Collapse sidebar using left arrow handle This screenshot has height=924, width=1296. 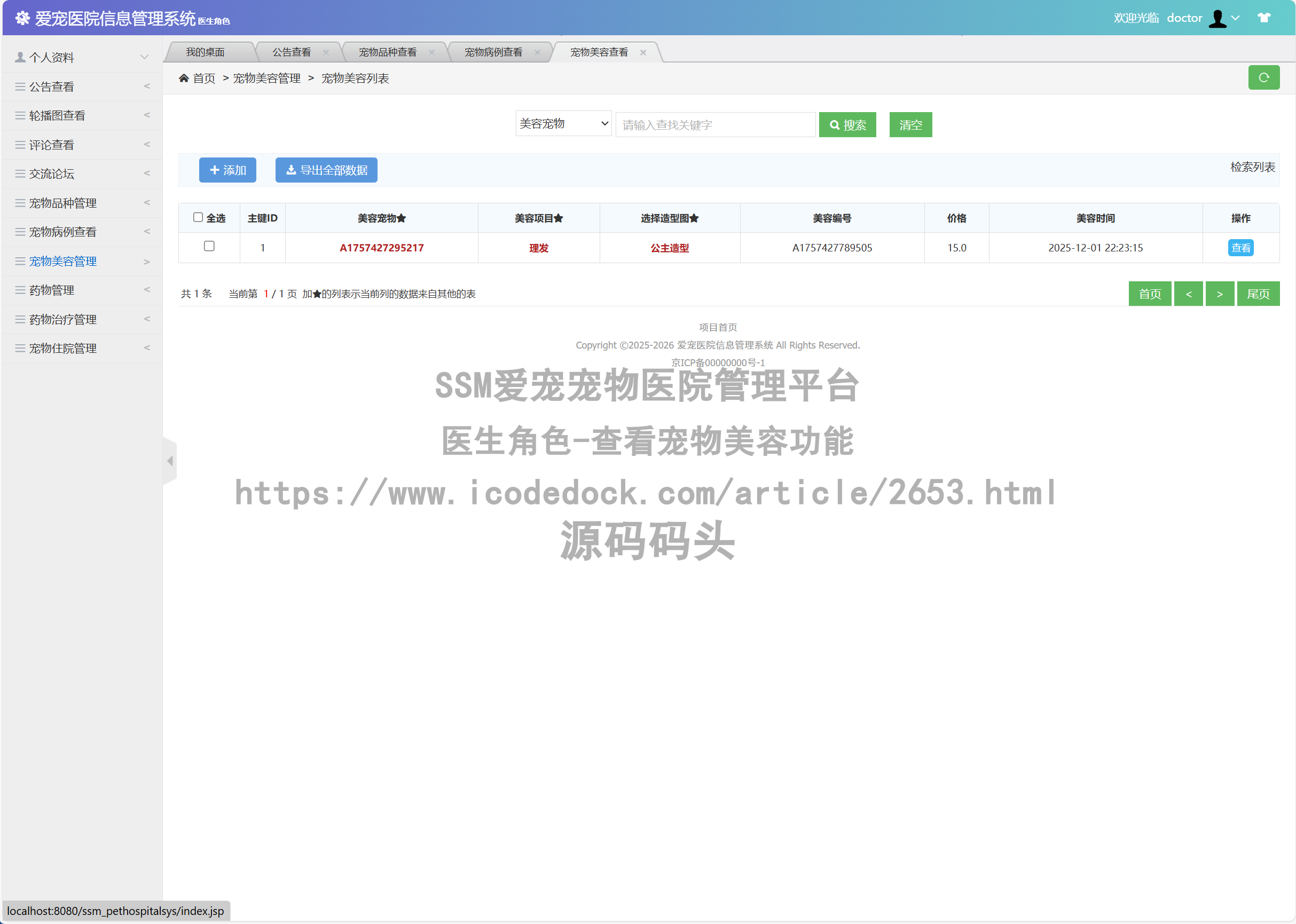170,461
